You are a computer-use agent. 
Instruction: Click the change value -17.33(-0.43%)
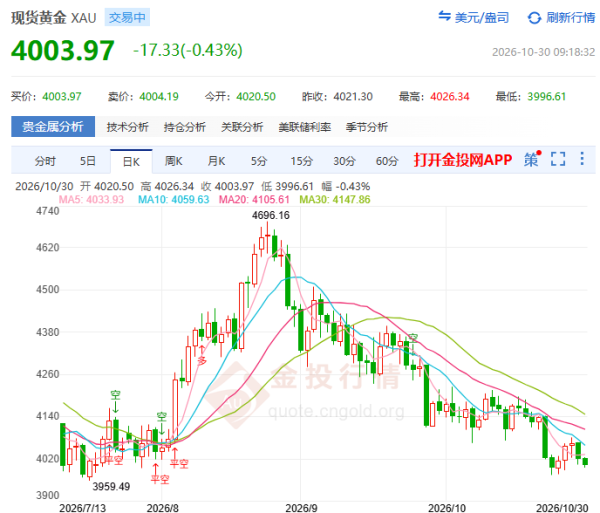tap(188, 50)
